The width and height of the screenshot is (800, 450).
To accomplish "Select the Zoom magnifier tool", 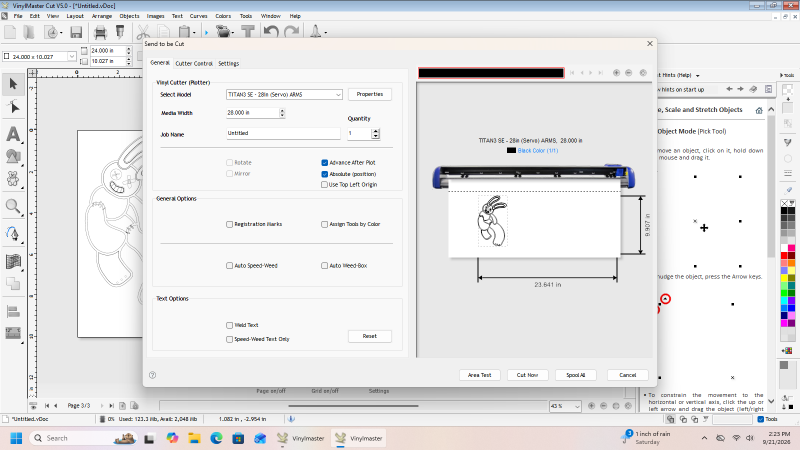I will pyautogui.click(x=13, y=206).
